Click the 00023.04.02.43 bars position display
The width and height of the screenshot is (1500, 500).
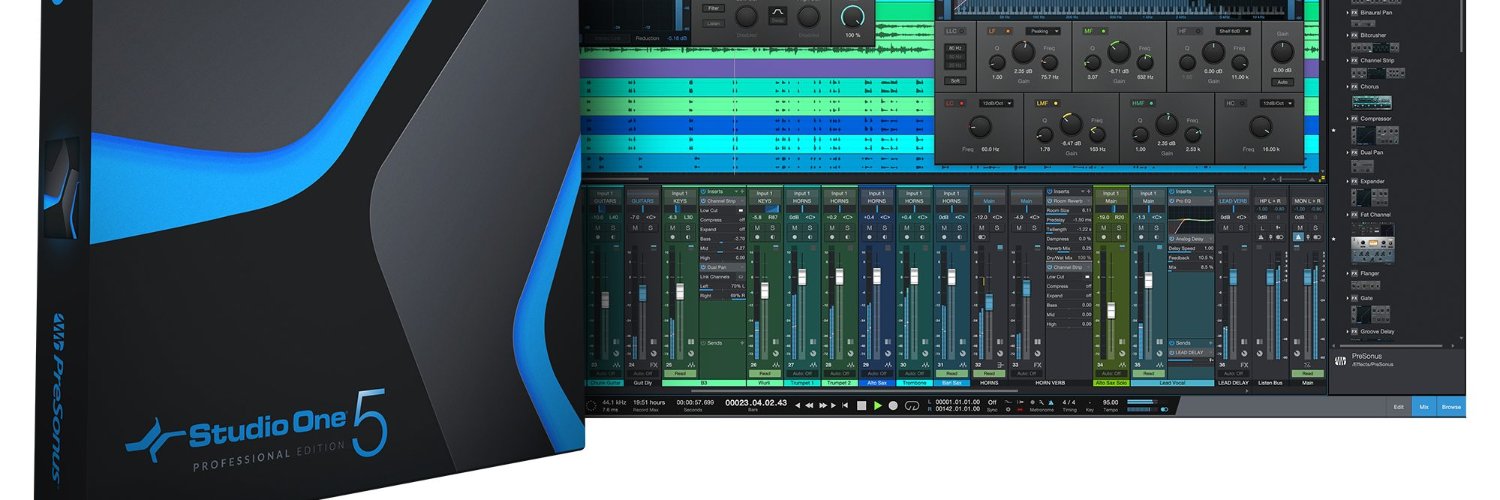pyautogui.click(x=755, y=403)
